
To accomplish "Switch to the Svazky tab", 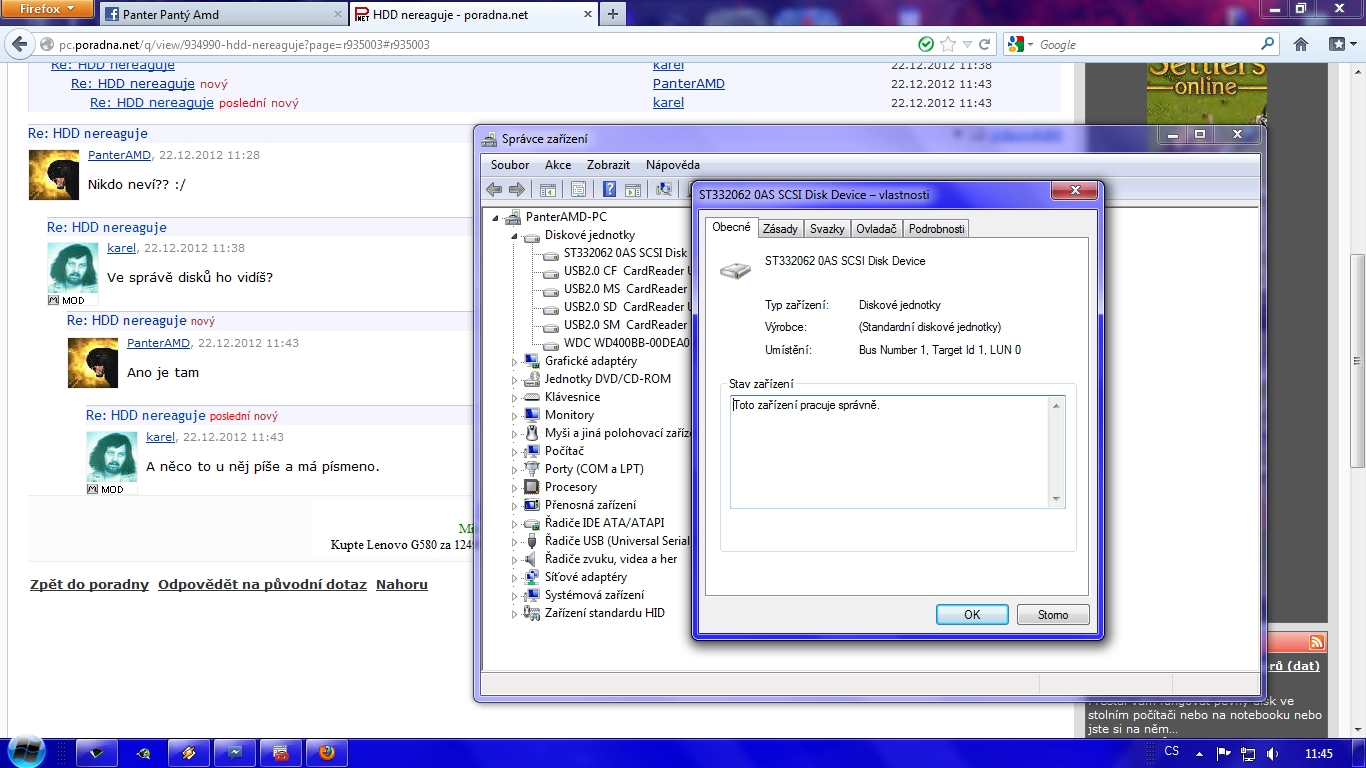I will click(827, 229).
